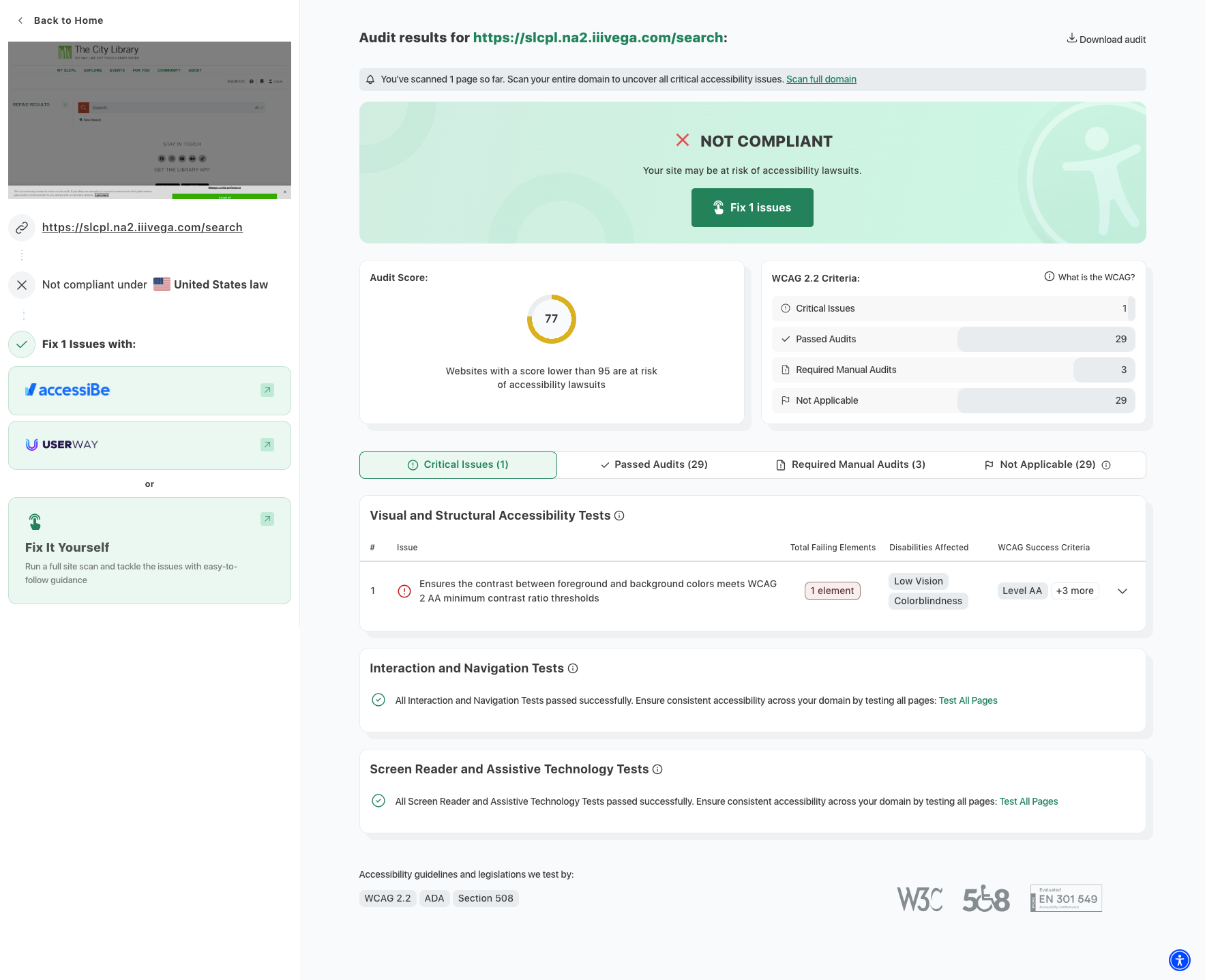Click the Back to Home chevron arrow
1205x980 pixels.
click(20, 20)
